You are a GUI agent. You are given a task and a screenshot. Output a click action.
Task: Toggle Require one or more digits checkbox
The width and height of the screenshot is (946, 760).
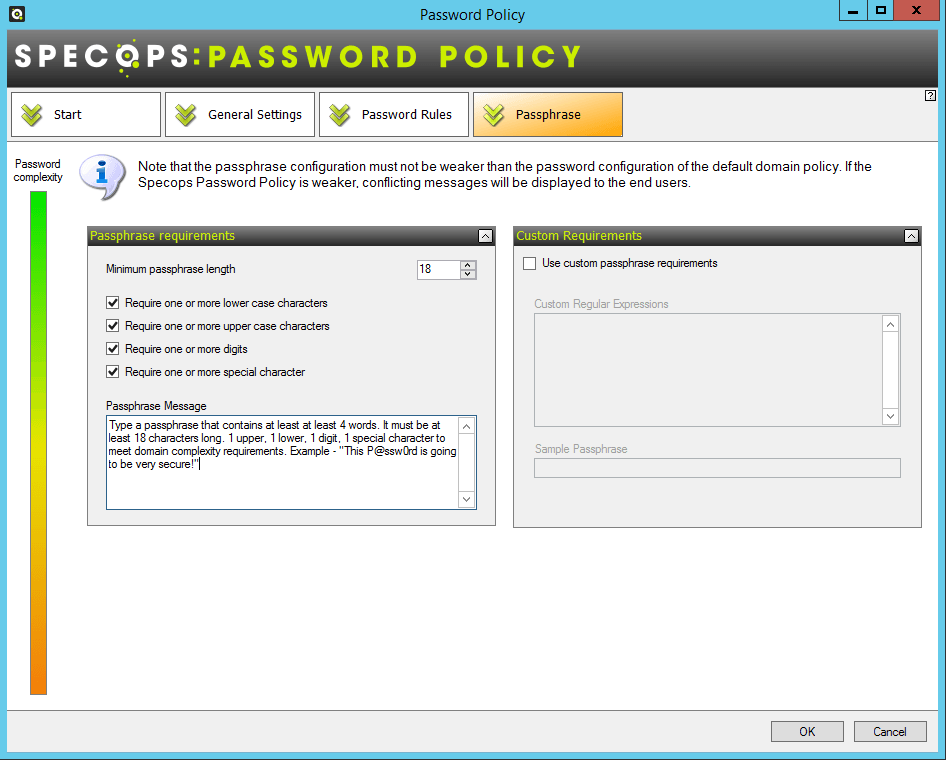(112, 349)
